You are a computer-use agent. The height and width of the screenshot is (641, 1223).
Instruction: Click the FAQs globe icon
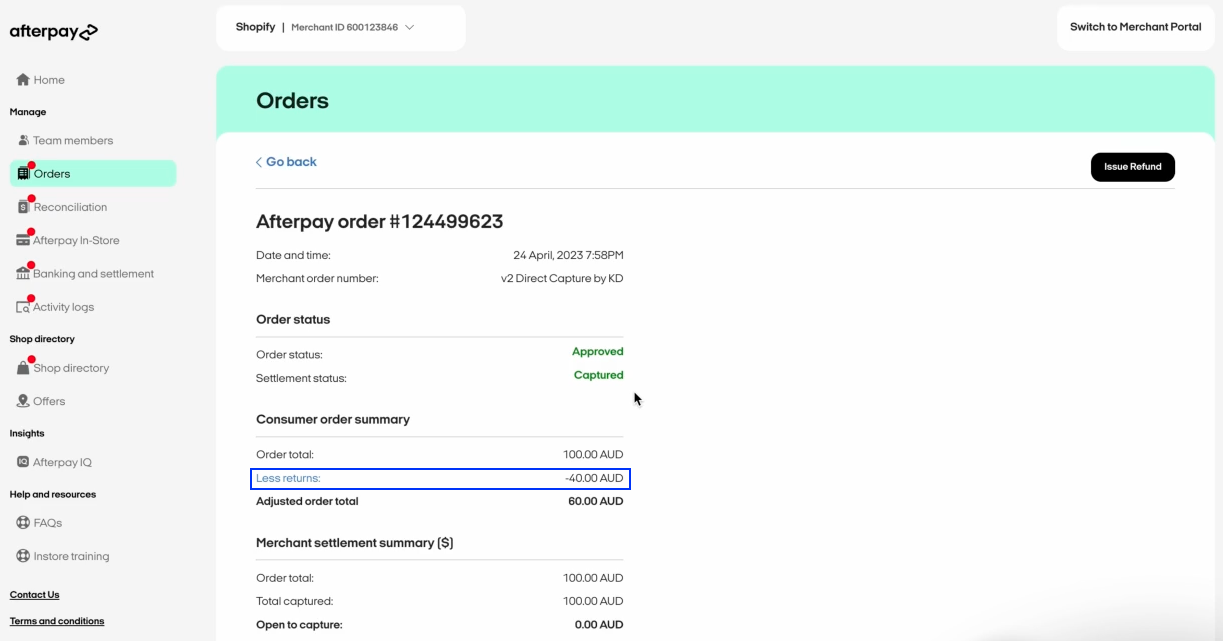(24, 523)
